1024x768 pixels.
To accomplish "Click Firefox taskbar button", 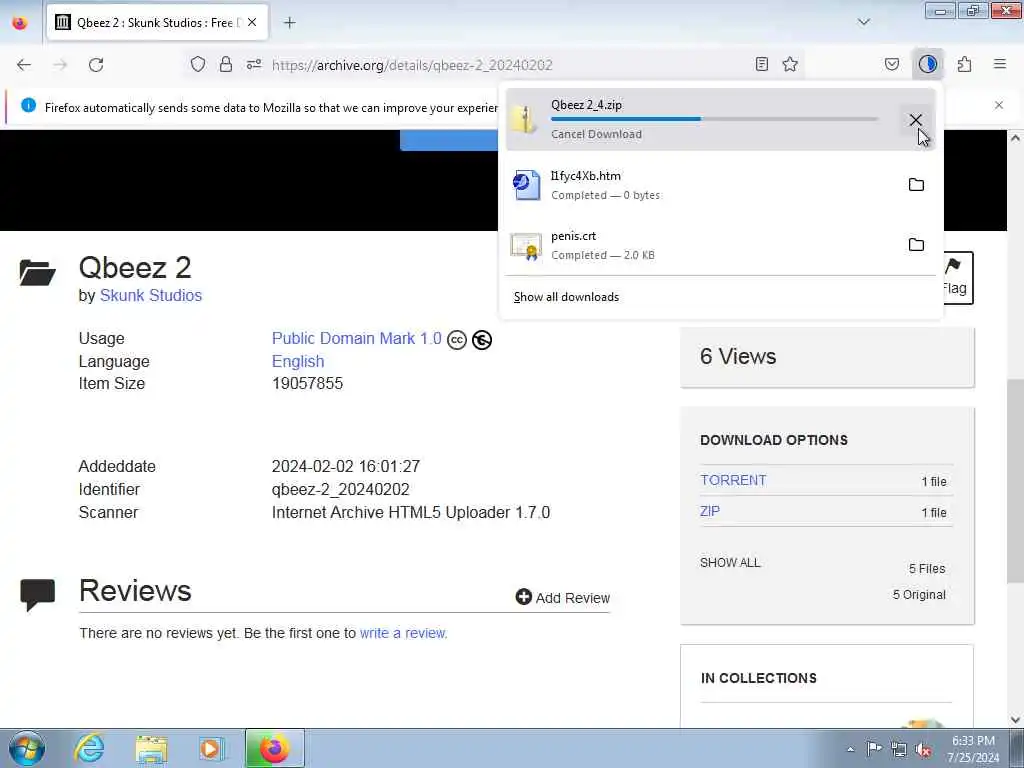I will (274, 748).
